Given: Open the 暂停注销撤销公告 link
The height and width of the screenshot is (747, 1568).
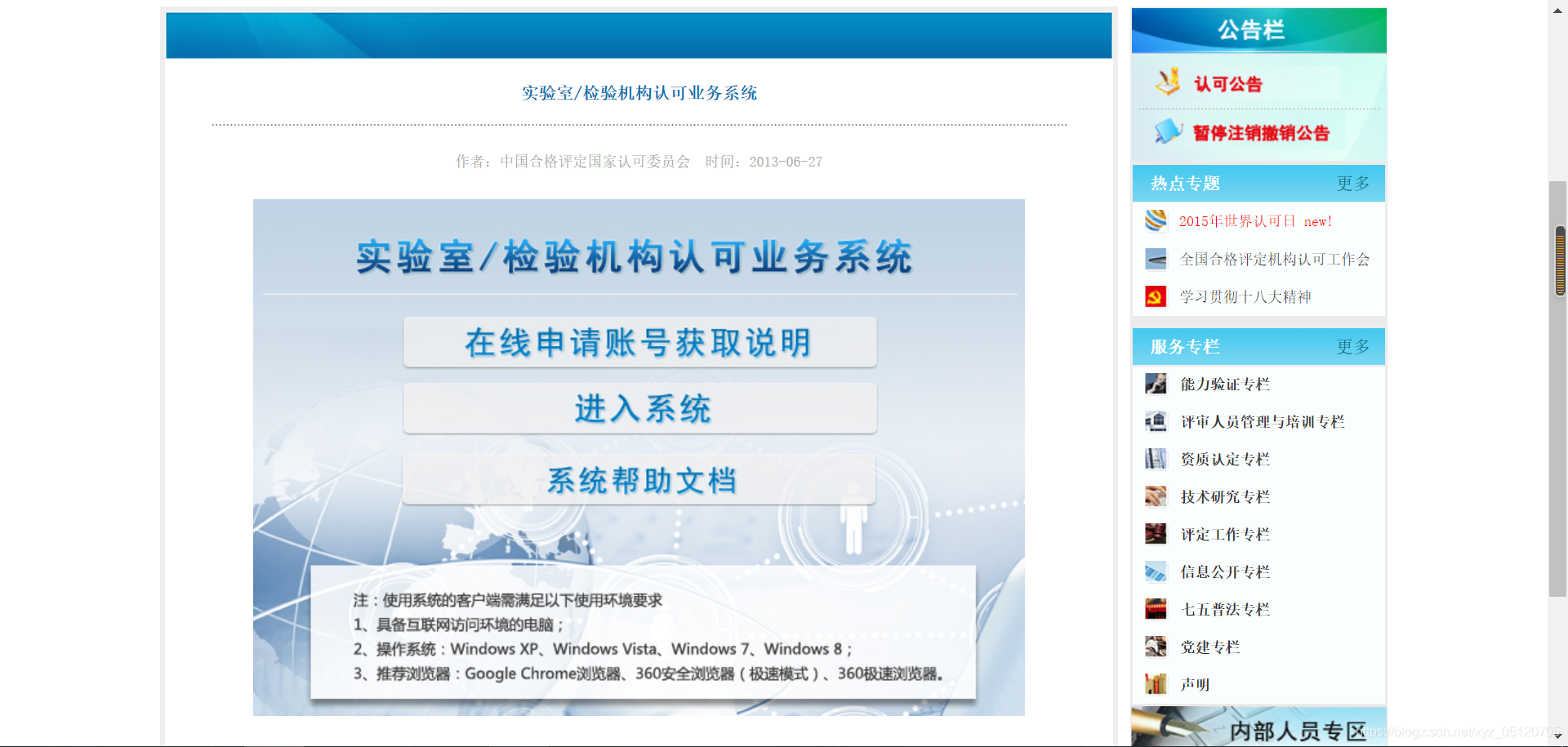Looking at the screenshot, I should pos(1262,133).
